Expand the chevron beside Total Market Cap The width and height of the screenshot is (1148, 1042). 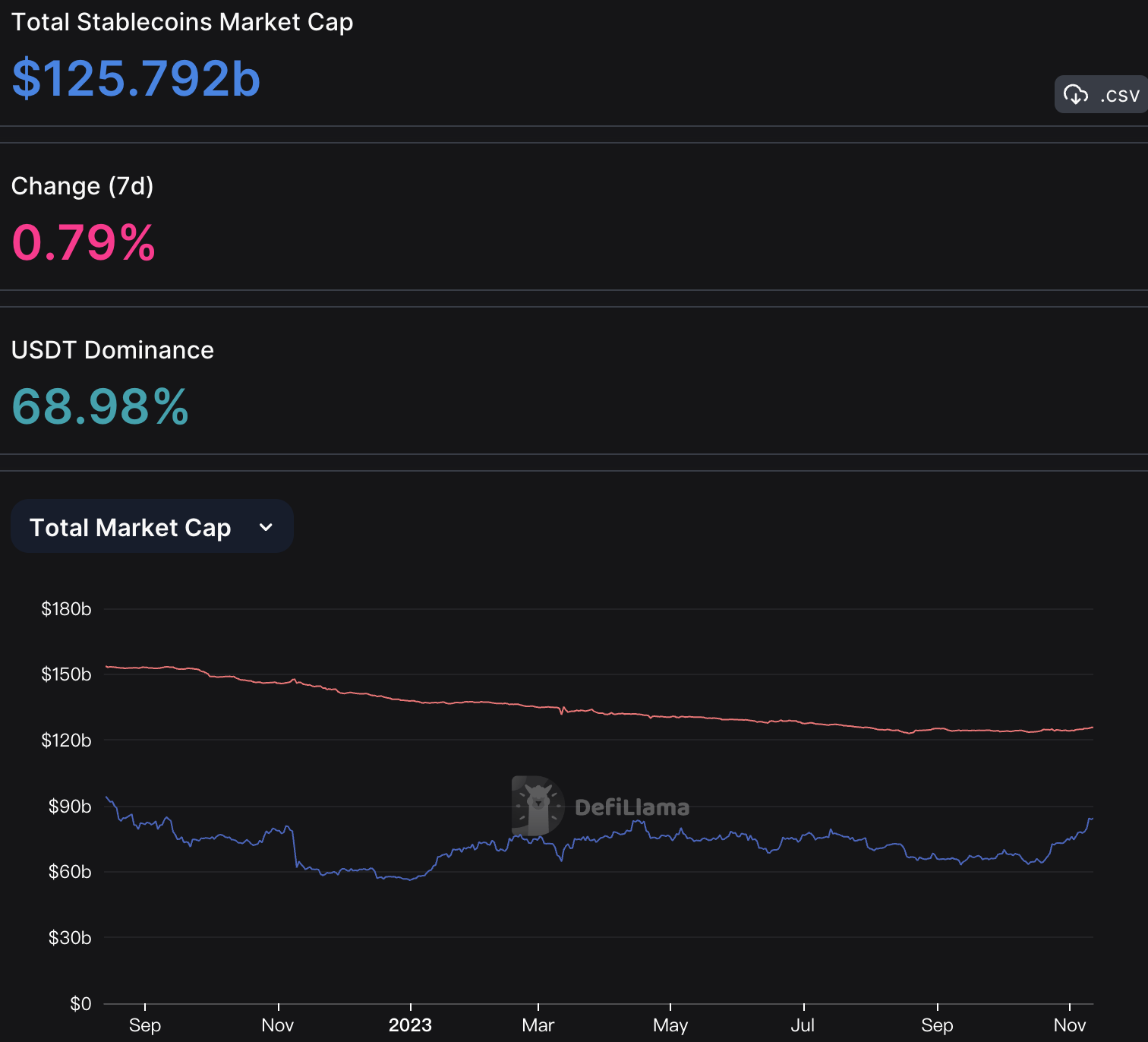click(x=266, y=527)
